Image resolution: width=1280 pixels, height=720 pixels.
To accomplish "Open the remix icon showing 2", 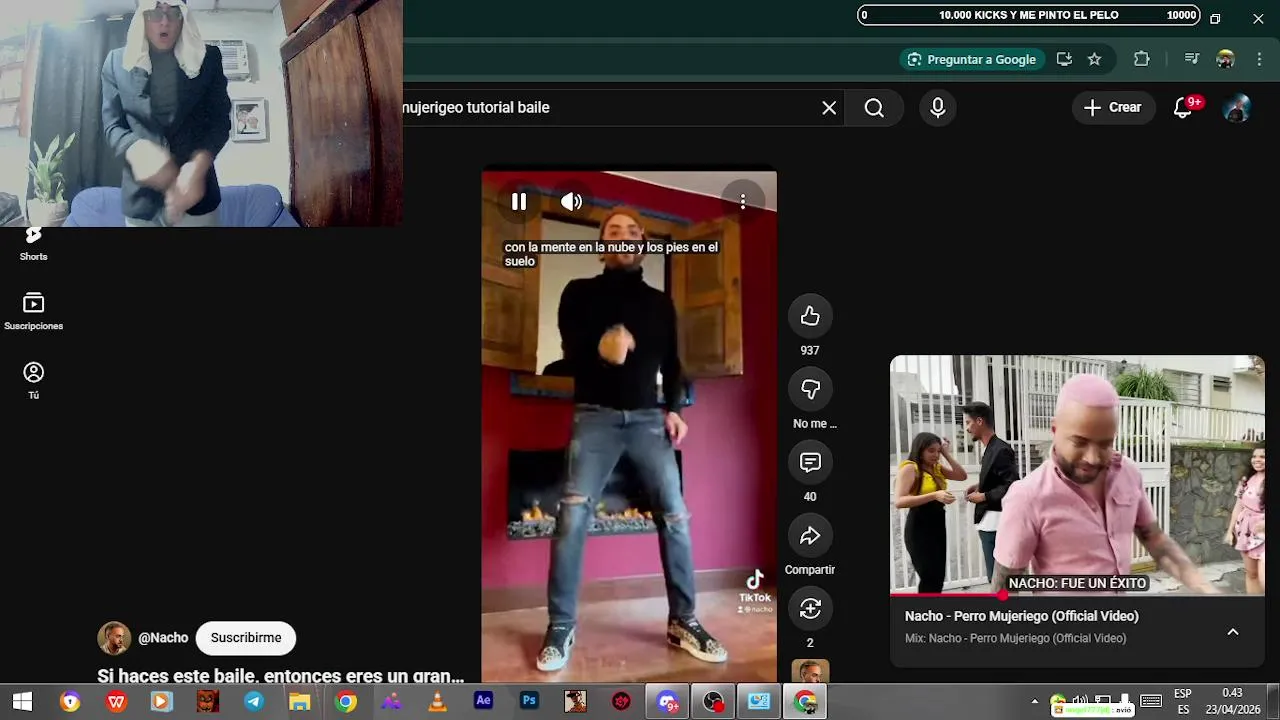I will pos(810,608).
